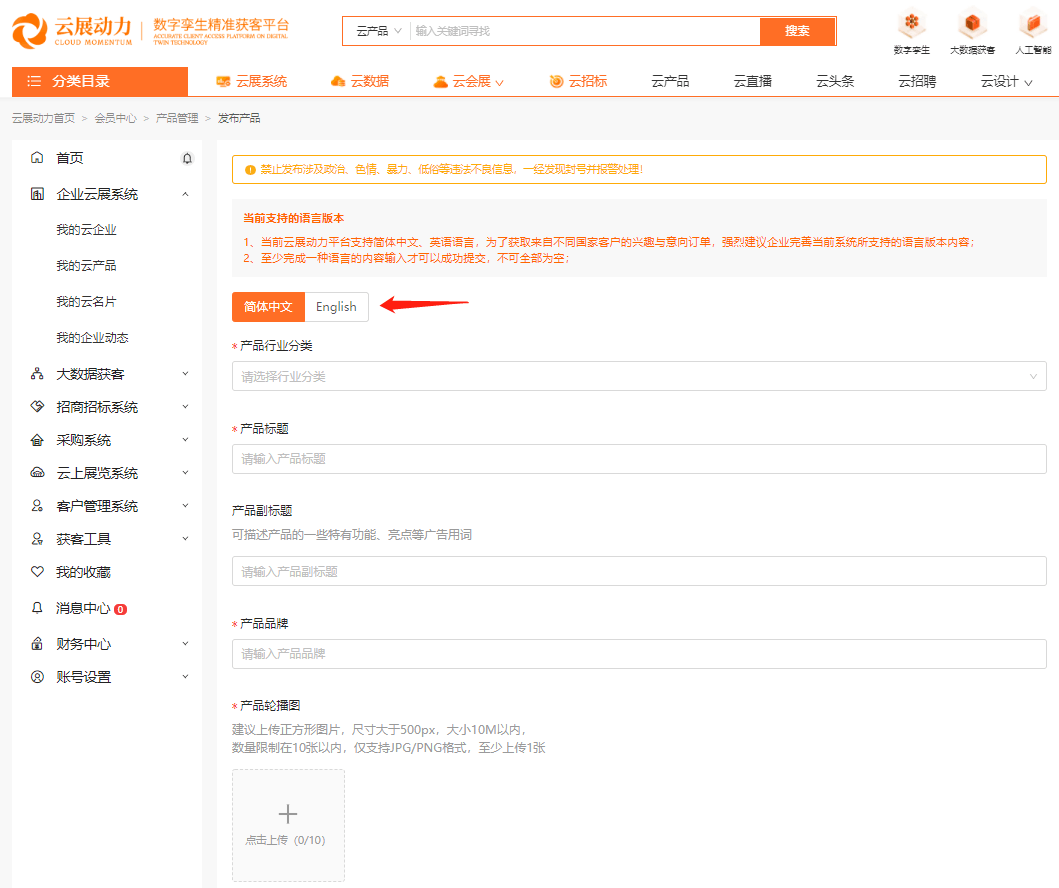Screen dimensions: 1059x888
Task: Click the 搜索 search button
Action: [x=797, y=31]
